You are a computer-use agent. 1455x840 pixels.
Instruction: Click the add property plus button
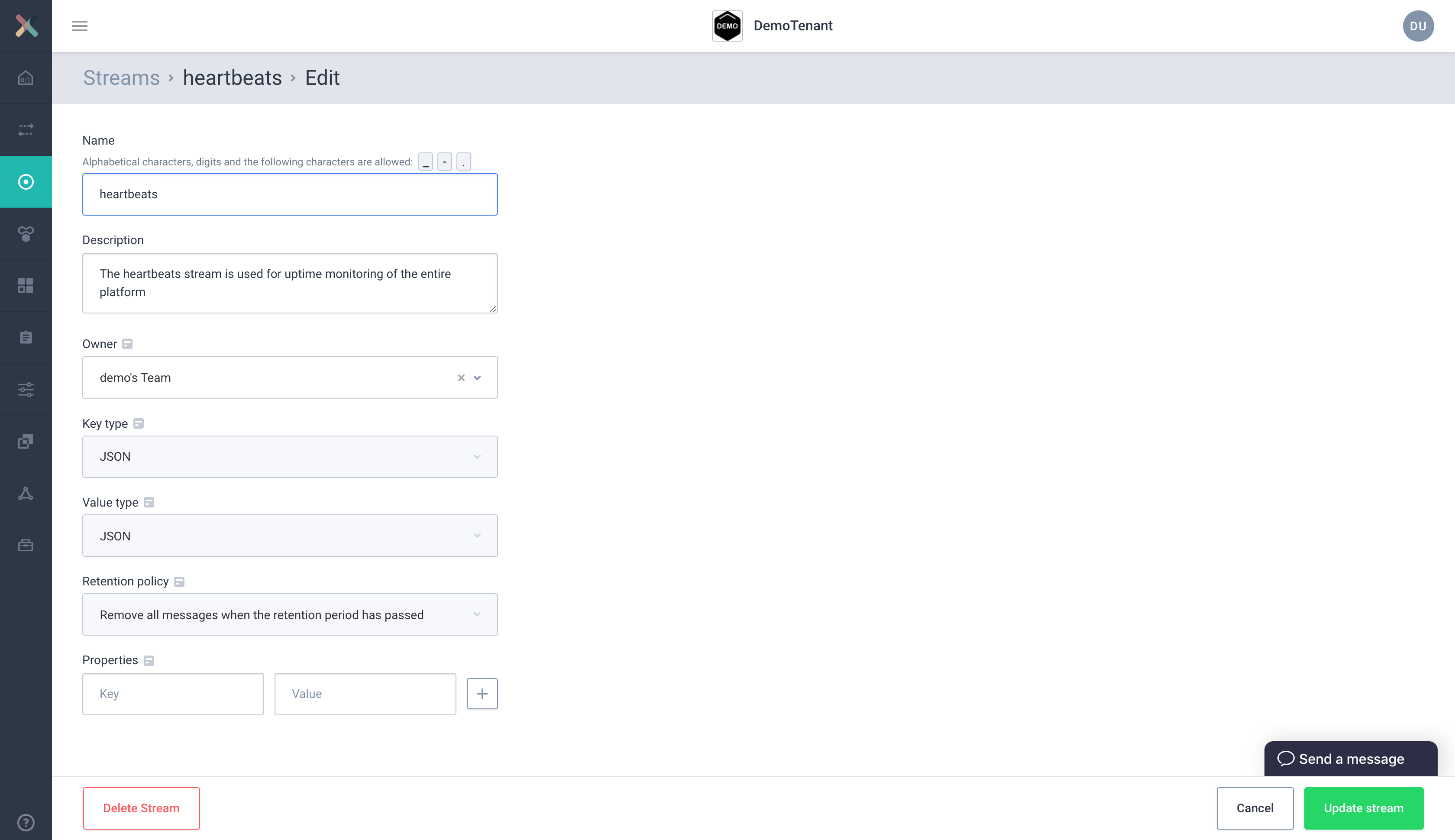tap(481, 693)
